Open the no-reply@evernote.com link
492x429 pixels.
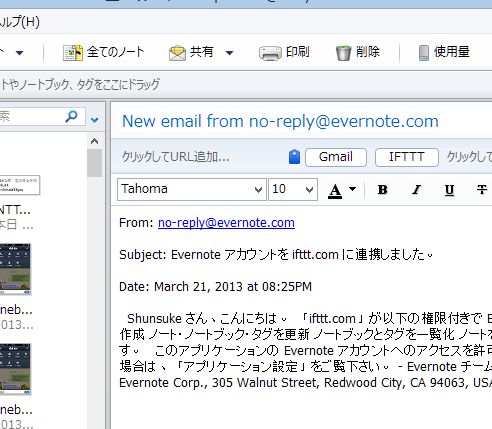(x=226, y=223)
